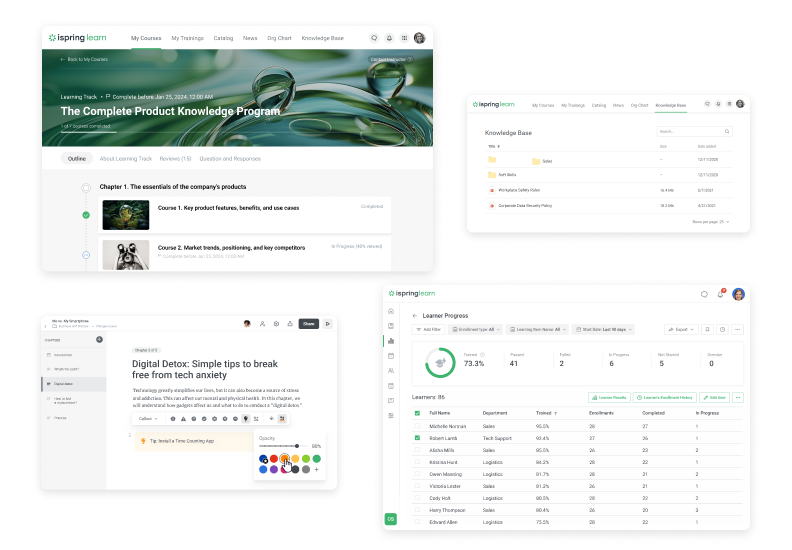Image resolution: width=792 pixels, height=550 pixels.
Task: Go to home icon in Learner Progress sidebar
Action: pos(391,311)
